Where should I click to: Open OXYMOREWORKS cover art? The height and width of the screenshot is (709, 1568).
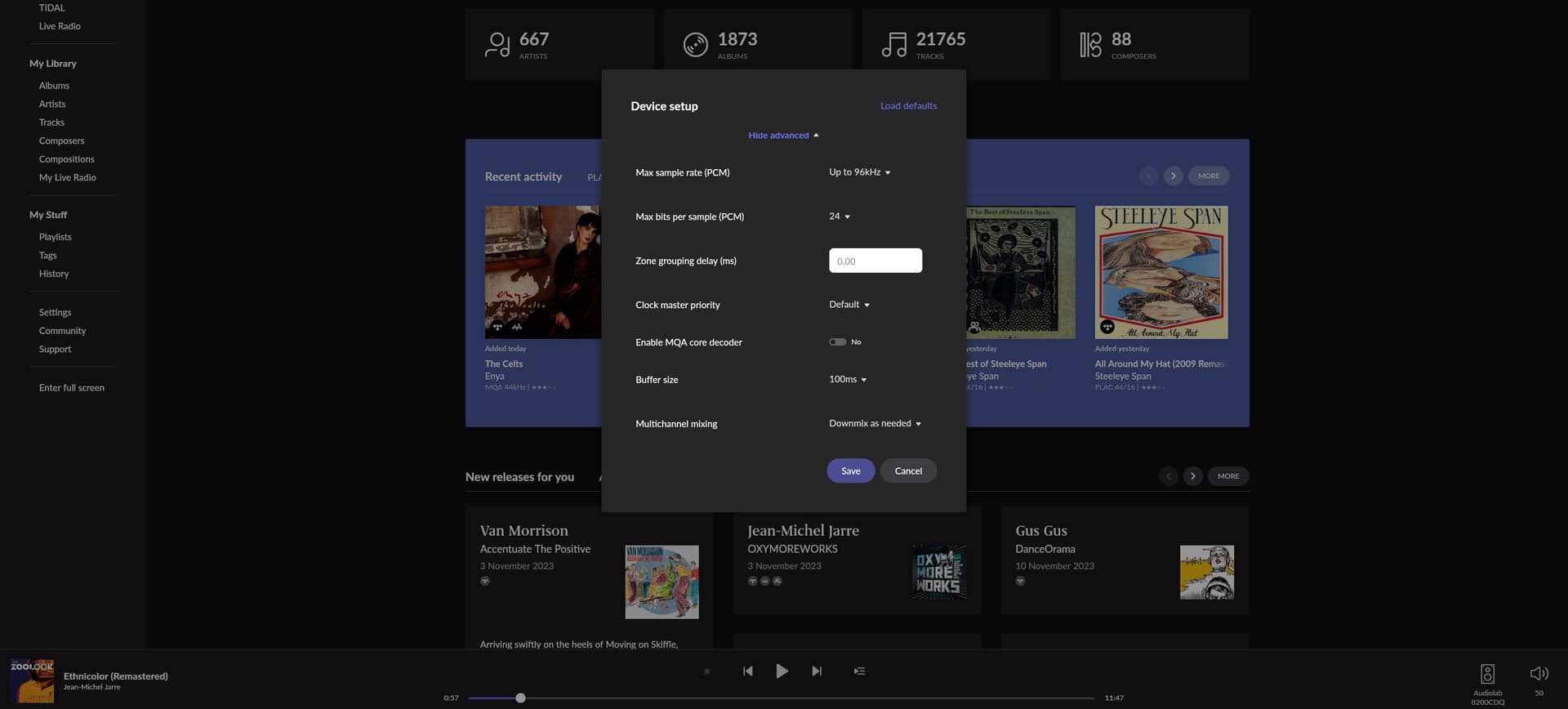tap(938, 572)
